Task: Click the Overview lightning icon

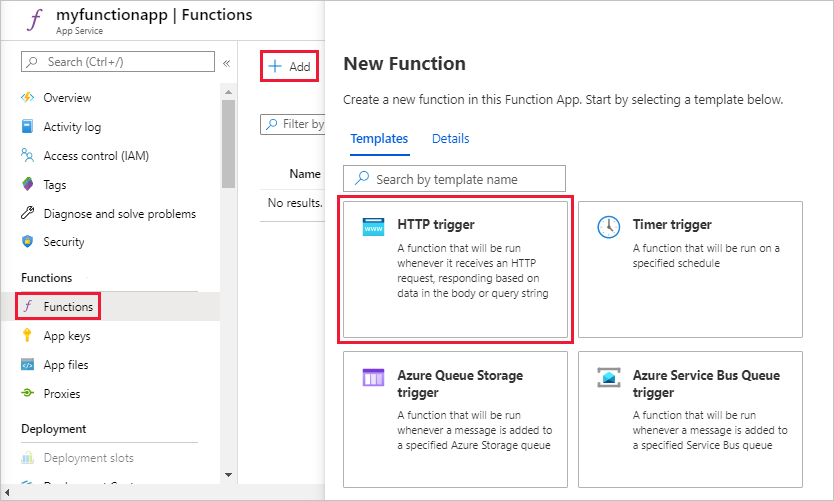Action: tap(28, 98)
